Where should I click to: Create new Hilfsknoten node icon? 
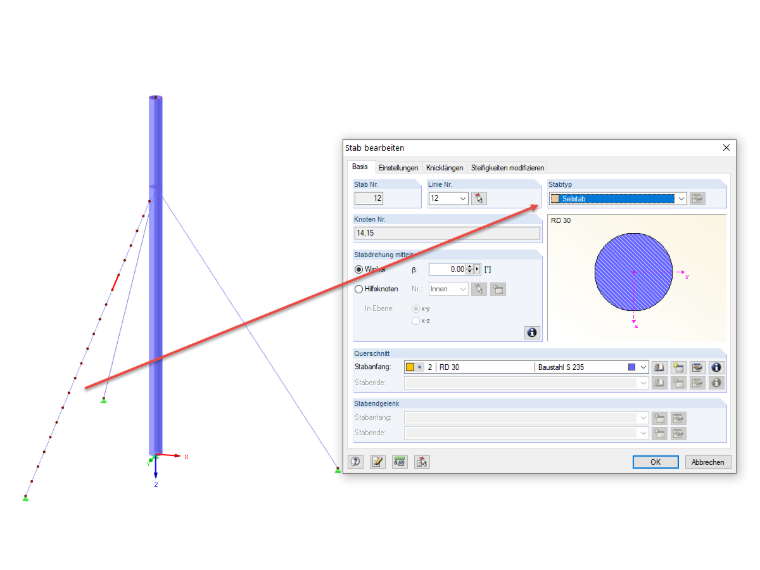pyautogui.click(x=498, y=289)
